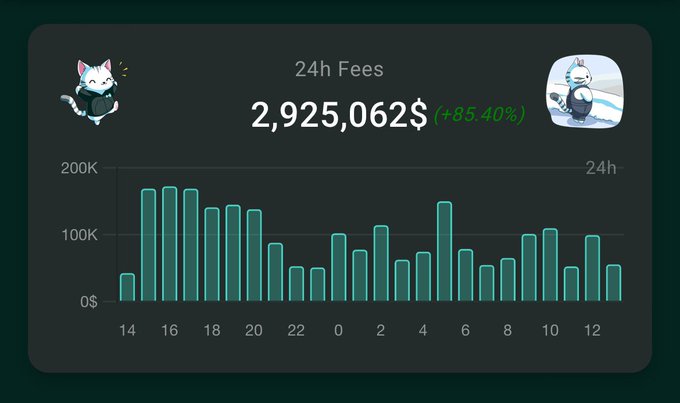
Task: Click the 100K y-axis label
Action: pos(79,235)
